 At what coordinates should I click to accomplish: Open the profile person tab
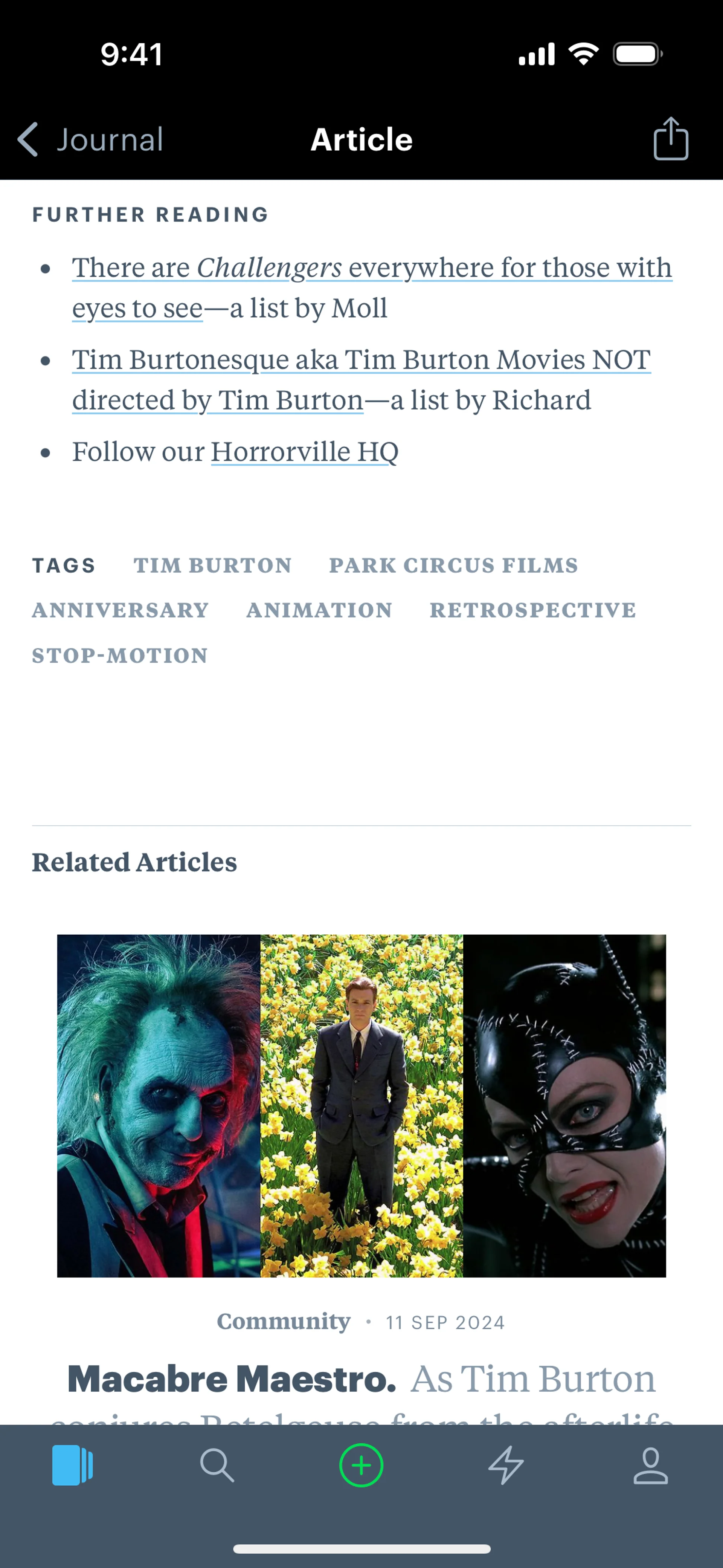coord(651,1466)
